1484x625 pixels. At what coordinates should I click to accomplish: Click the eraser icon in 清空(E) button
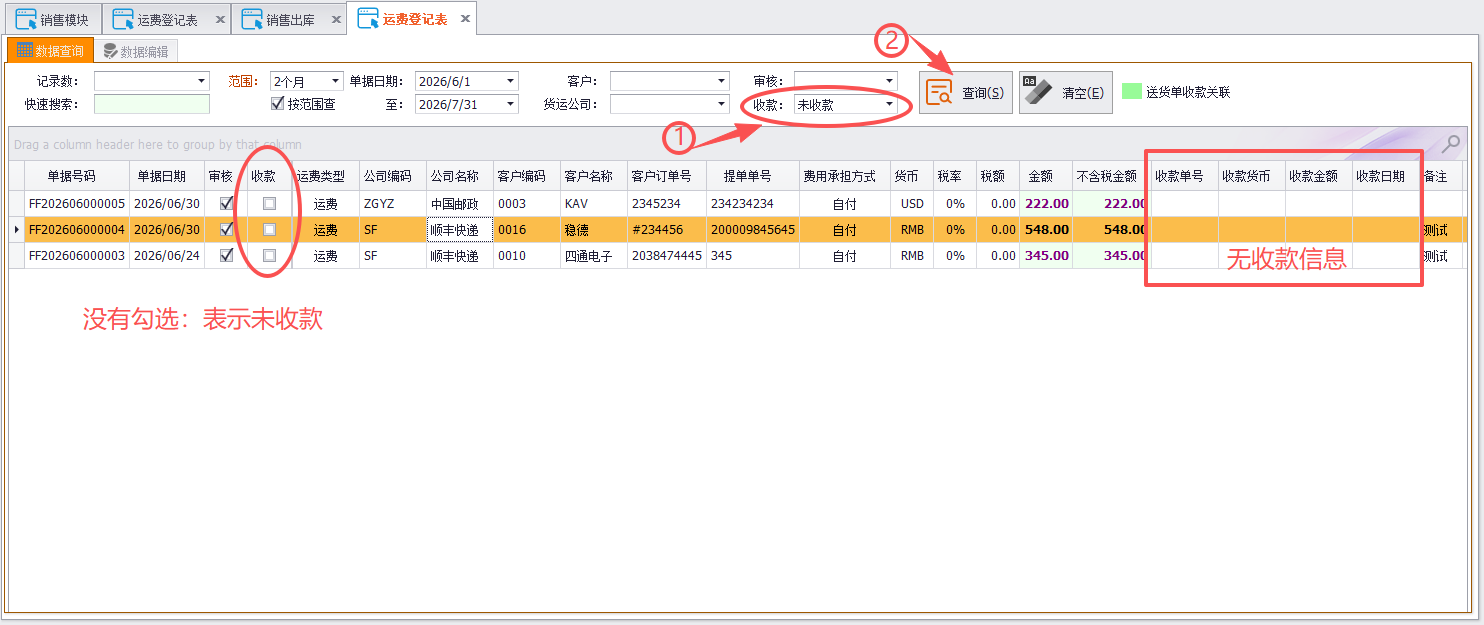click(x=1039, y=93)
